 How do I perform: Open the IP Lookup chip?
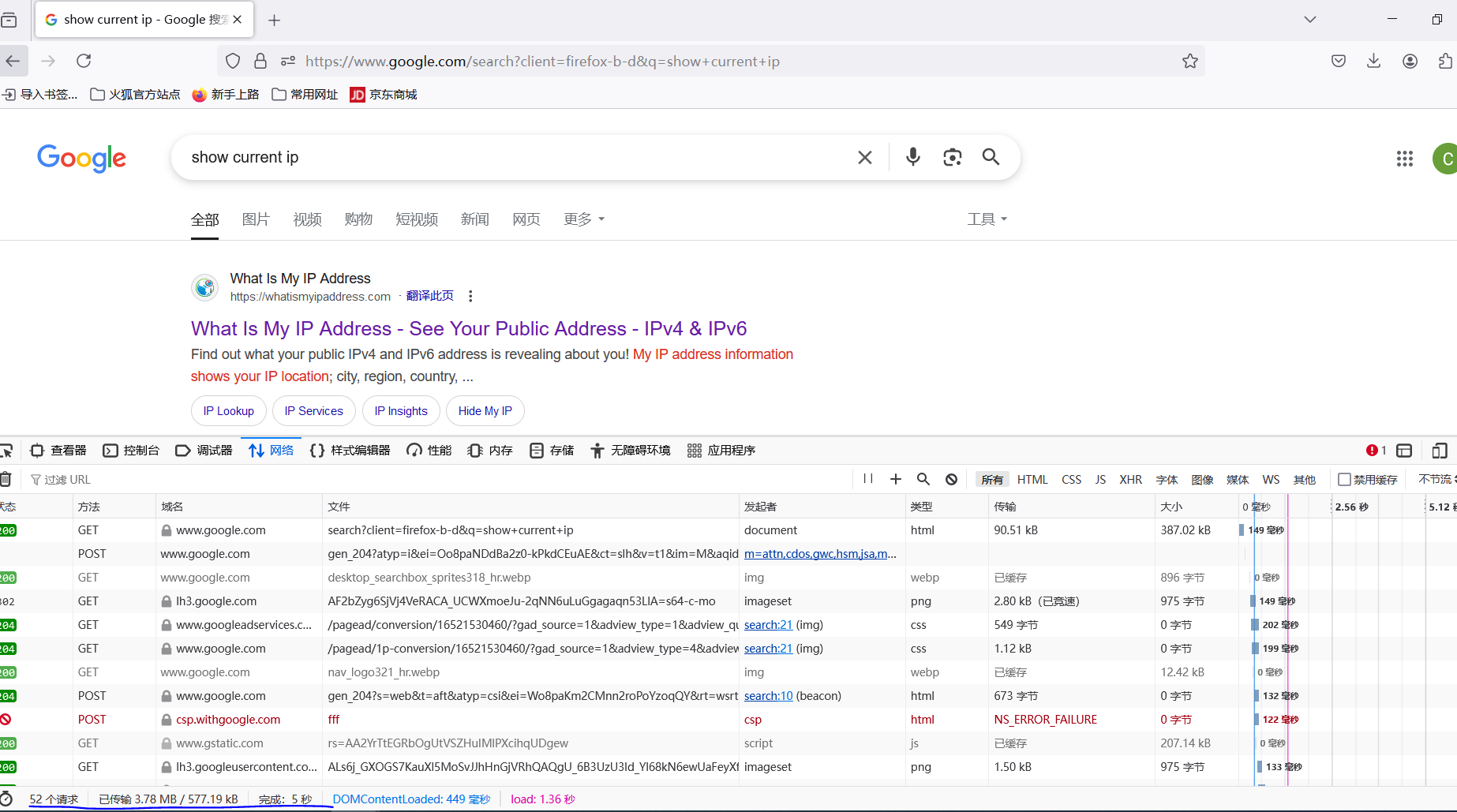[x=229, y=411]
